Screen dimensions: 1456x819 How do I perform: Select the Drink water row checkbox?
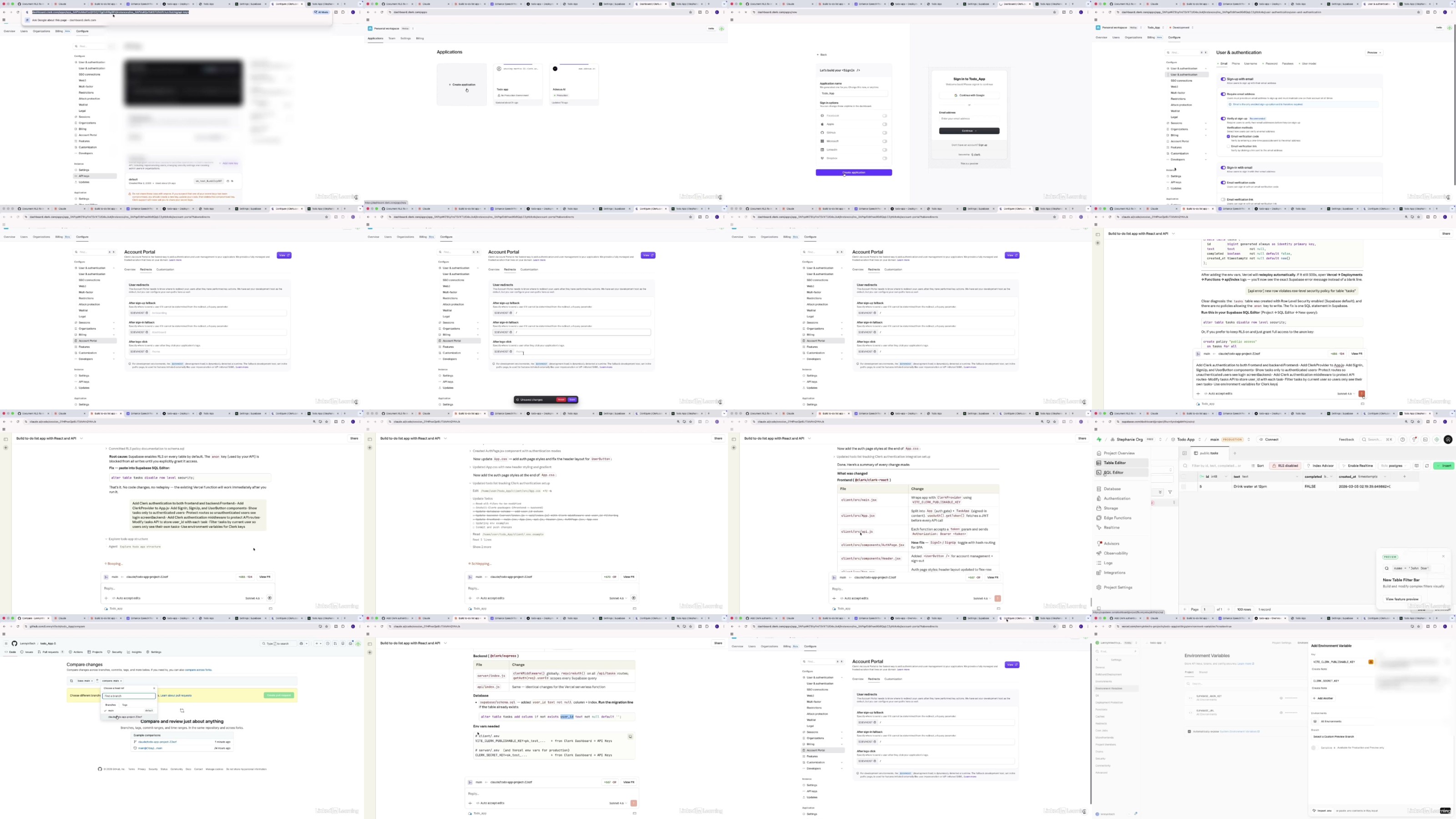[1184, 487]
